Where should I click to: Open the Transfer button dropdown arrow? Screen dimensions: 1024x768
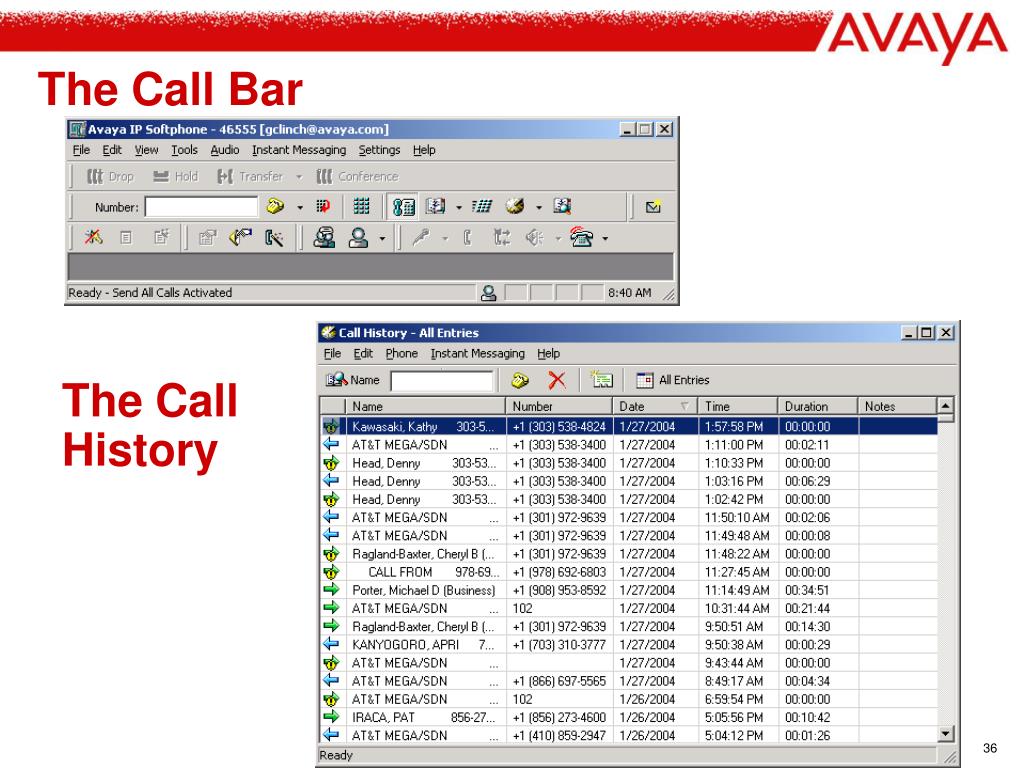(299, 177)
